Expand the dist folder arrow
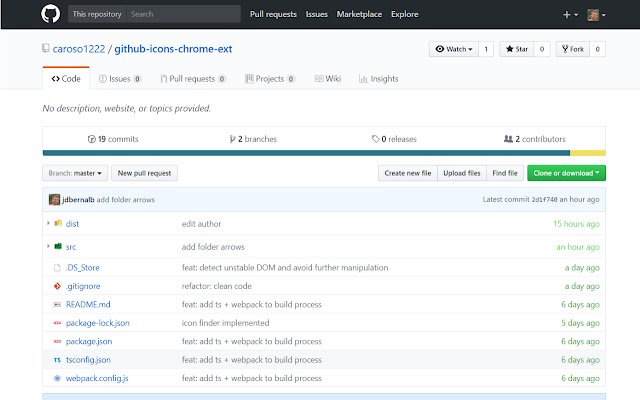Image resolution: width=640 pixels, height=400 pixels. pos(48,223)
